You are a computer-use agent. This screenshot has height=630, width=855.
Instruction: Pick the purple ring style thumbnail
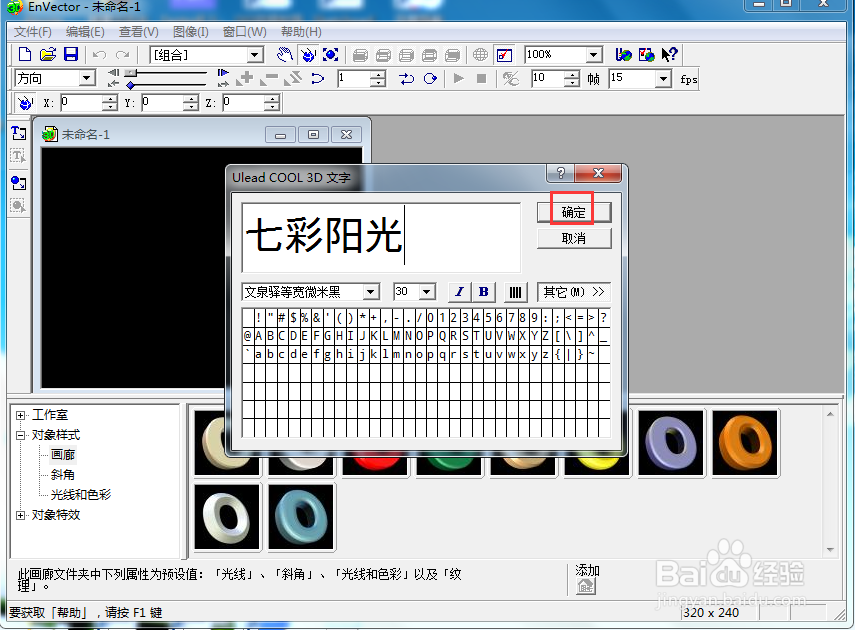[x=671, y=443]
